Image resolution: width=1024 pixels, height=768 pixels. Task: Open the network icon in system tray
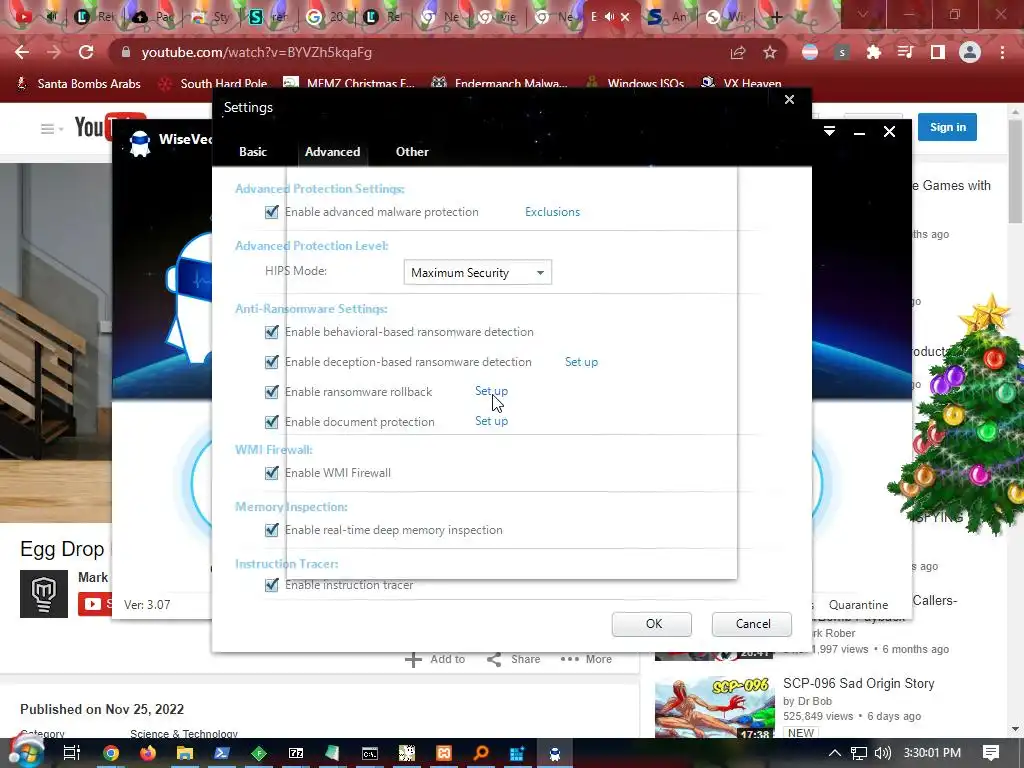[x=859, y=753]
